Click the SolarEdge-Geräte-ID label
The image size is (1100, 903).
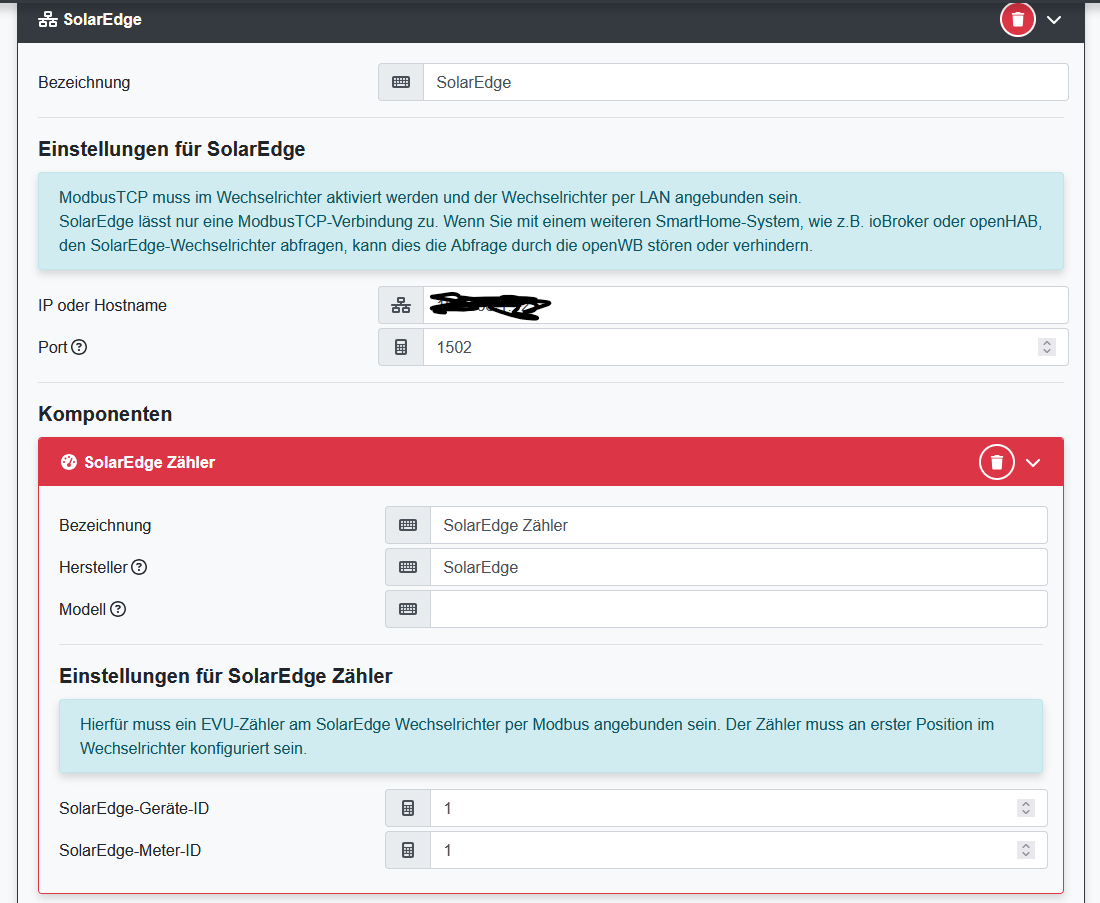[x=134, y=808]
